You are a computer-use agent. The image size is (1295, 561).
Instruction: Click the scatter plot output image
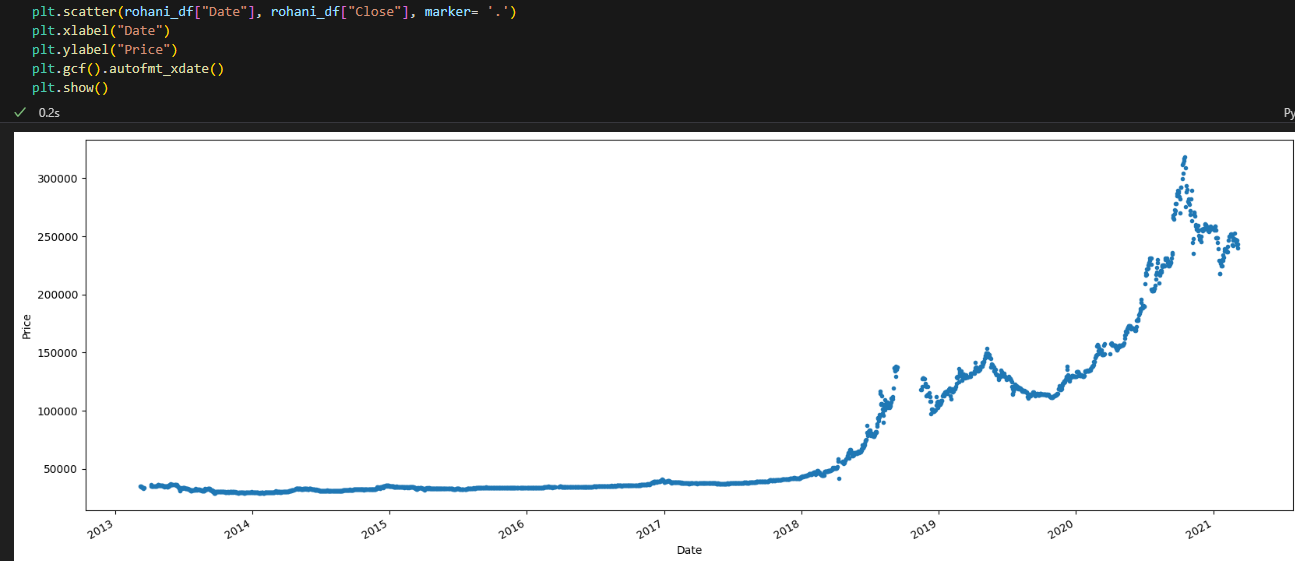tap(654, 345)
